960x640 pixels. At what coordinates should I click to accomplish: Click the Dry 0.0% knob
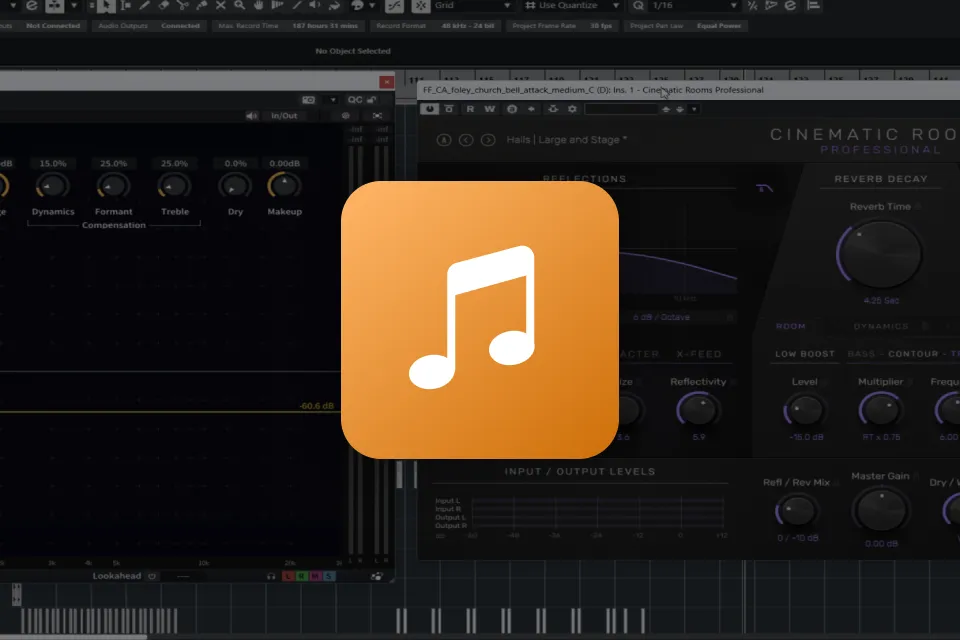click(x=235, y=186)
